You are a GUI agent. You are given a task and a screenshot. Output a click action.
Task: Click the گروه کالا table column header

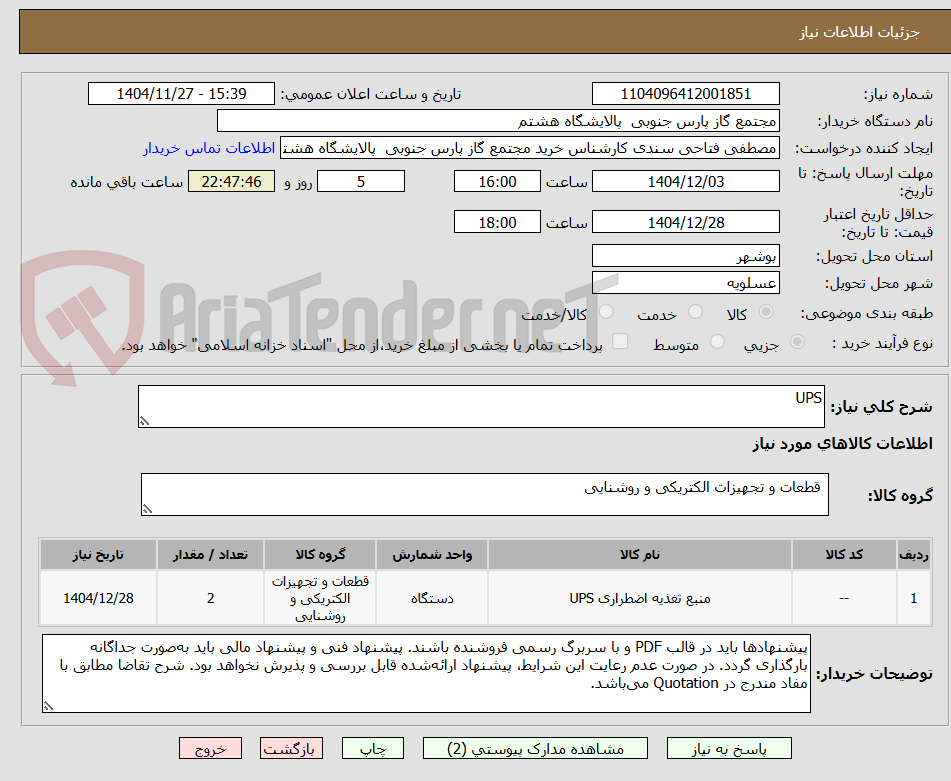point(320,554)
